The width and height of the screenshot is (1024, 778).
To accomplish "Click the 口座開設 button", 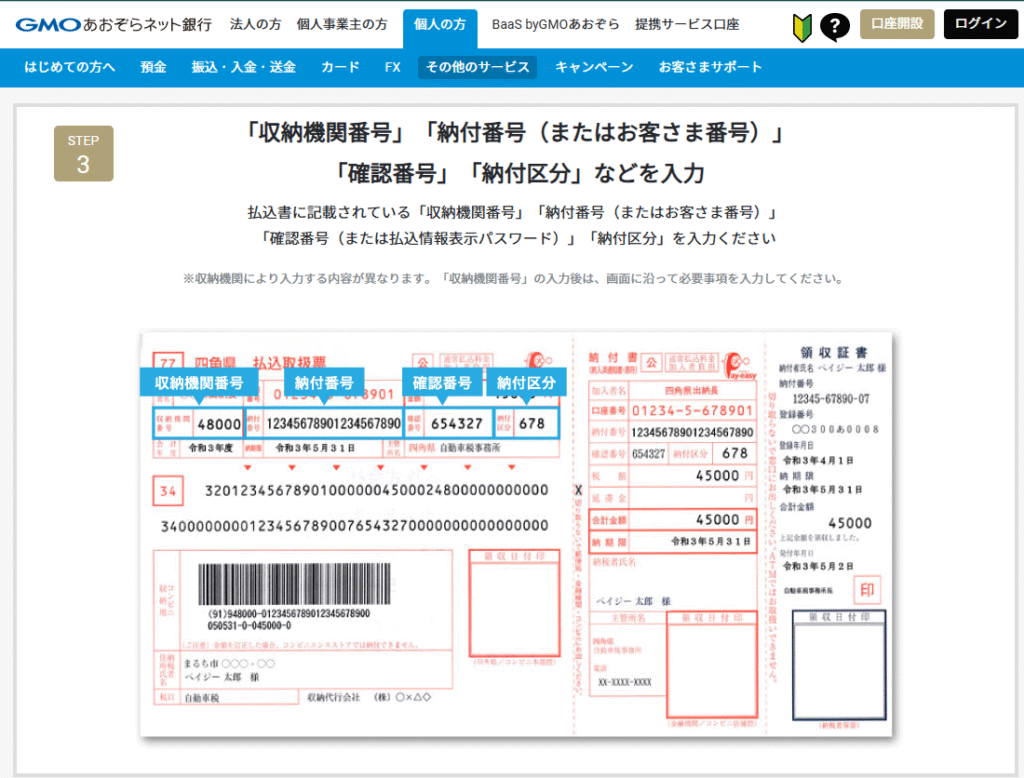I will tap(897, 24).
